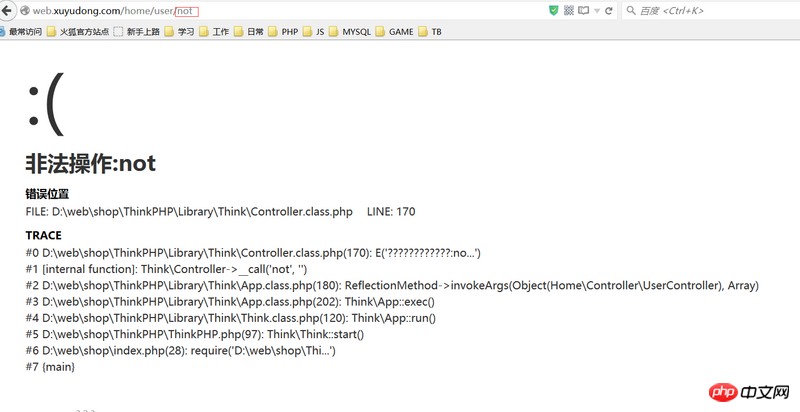Open the QR code icon in address bar
Image resolution: width=800 pixels, height=412 pixels.
tap(569, 11)
